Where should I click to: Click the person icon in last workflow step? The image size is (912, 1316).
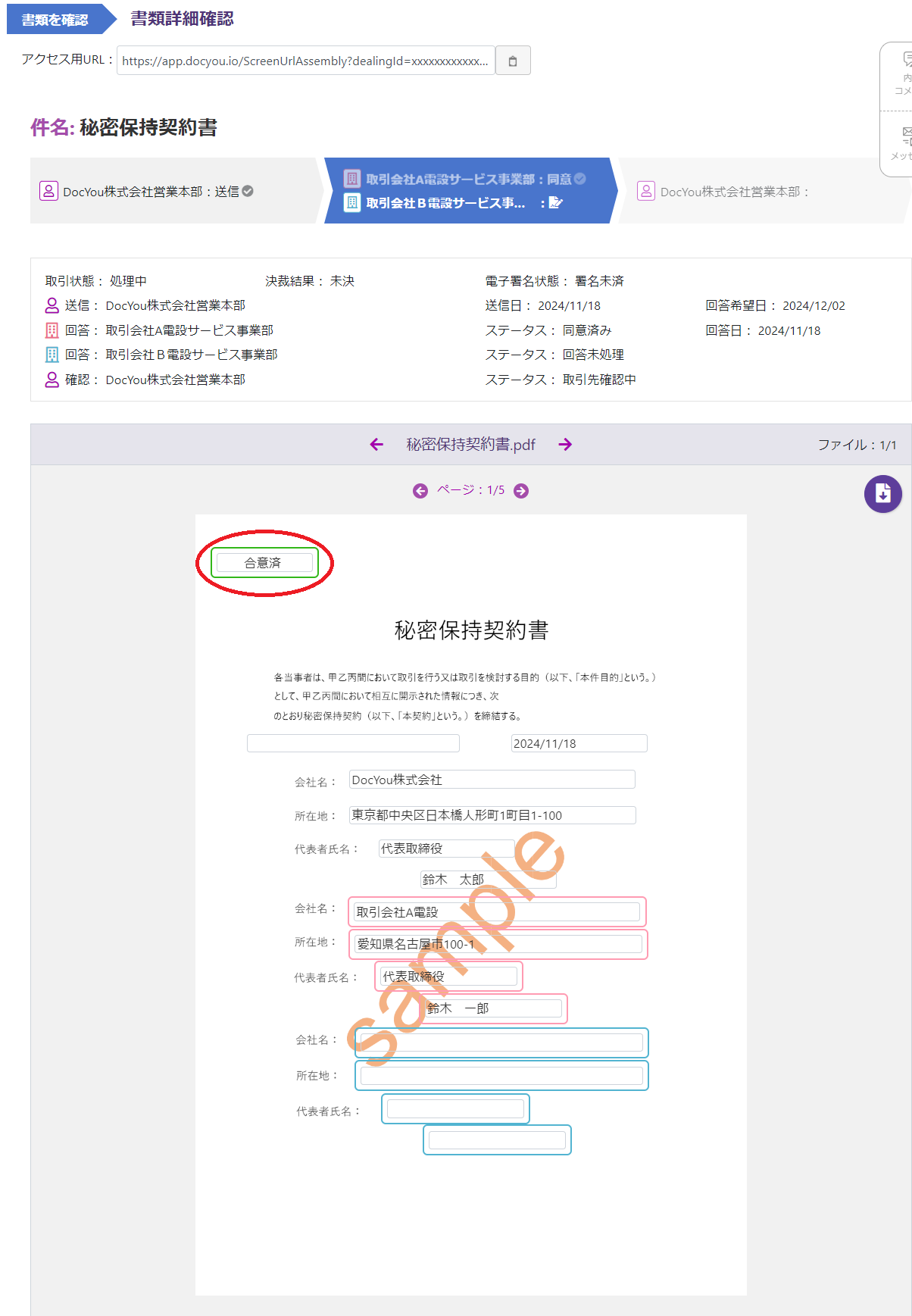pos(646,191)
